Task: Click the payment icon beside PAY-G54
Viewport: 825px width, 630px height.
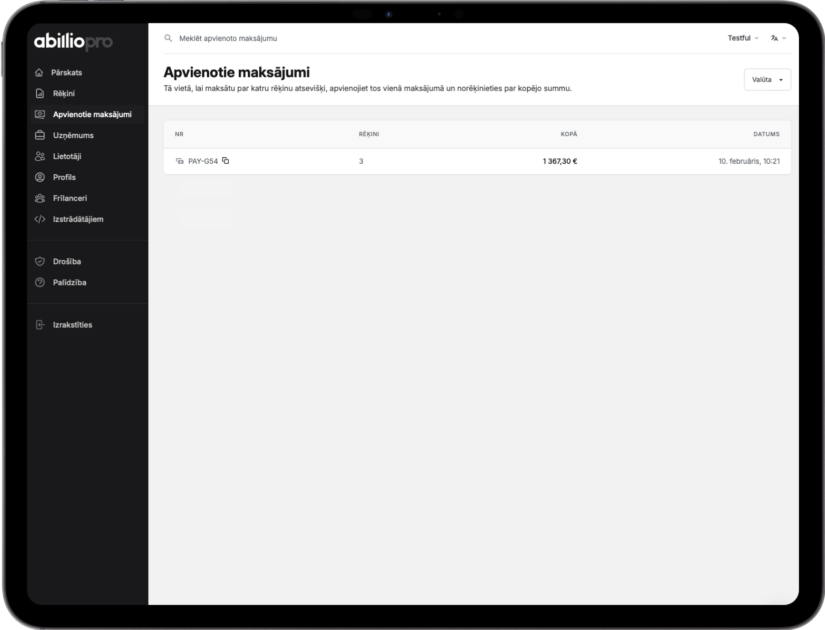Action: point(179,161)
